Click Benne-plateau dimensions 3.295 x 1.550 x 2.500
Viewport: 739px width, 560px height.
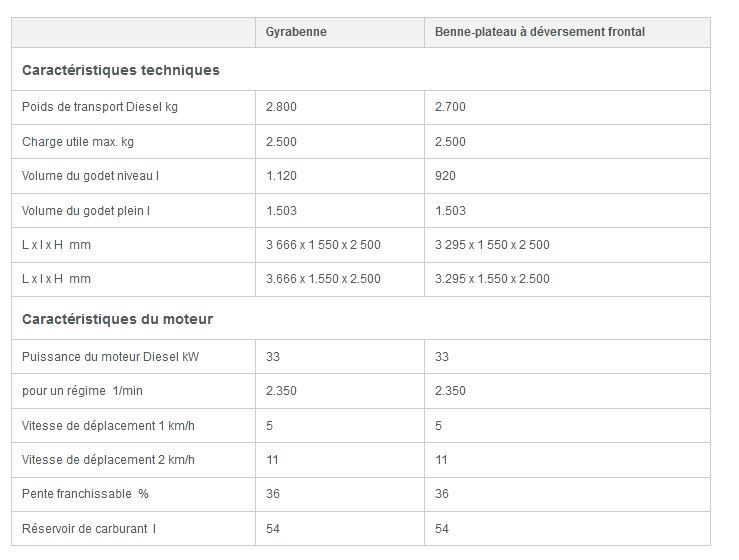[x=492, y=279]
